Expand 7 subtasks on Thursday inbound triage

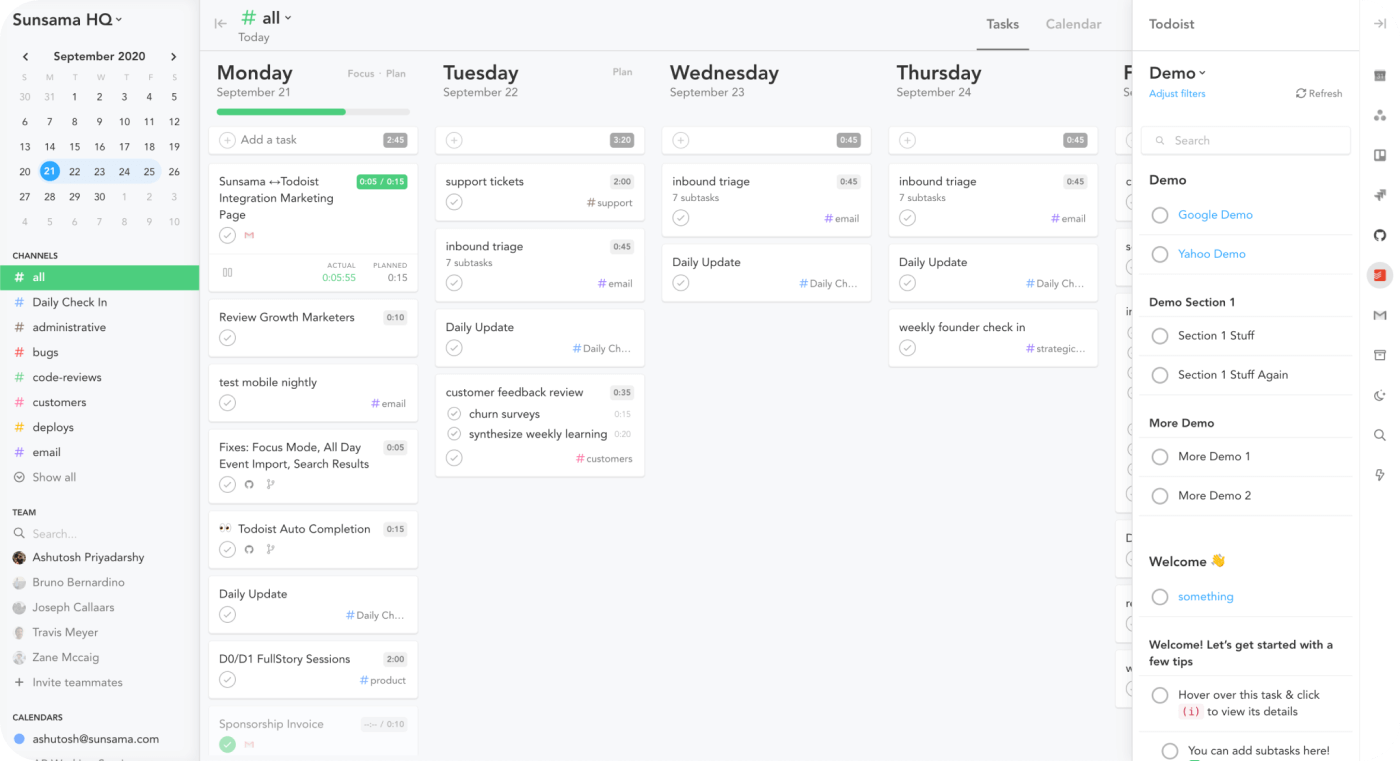(x=922, y=198)
